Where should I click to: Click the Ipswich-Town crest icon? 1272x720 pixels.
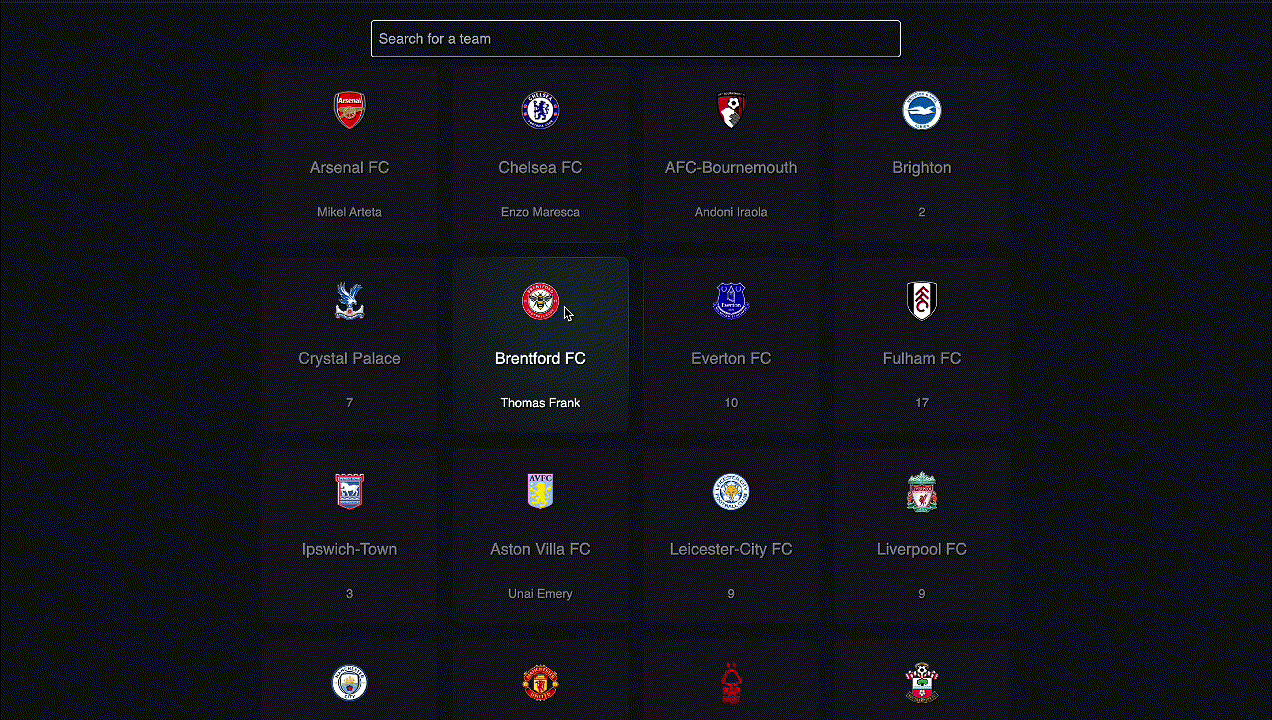[x=349, y=492]
